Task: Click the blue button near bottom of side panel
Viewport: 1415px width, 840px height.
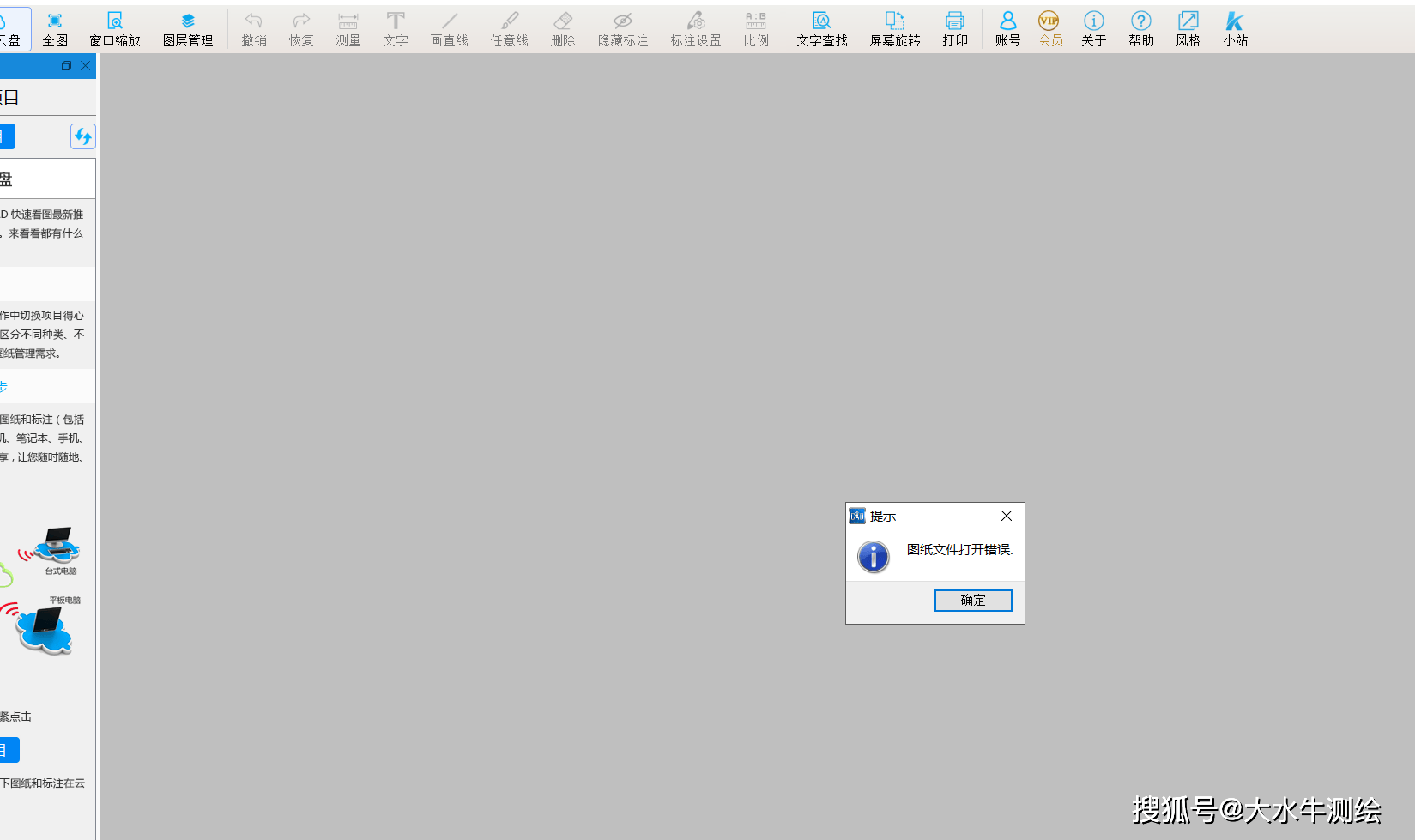Action: pos(9,750)
